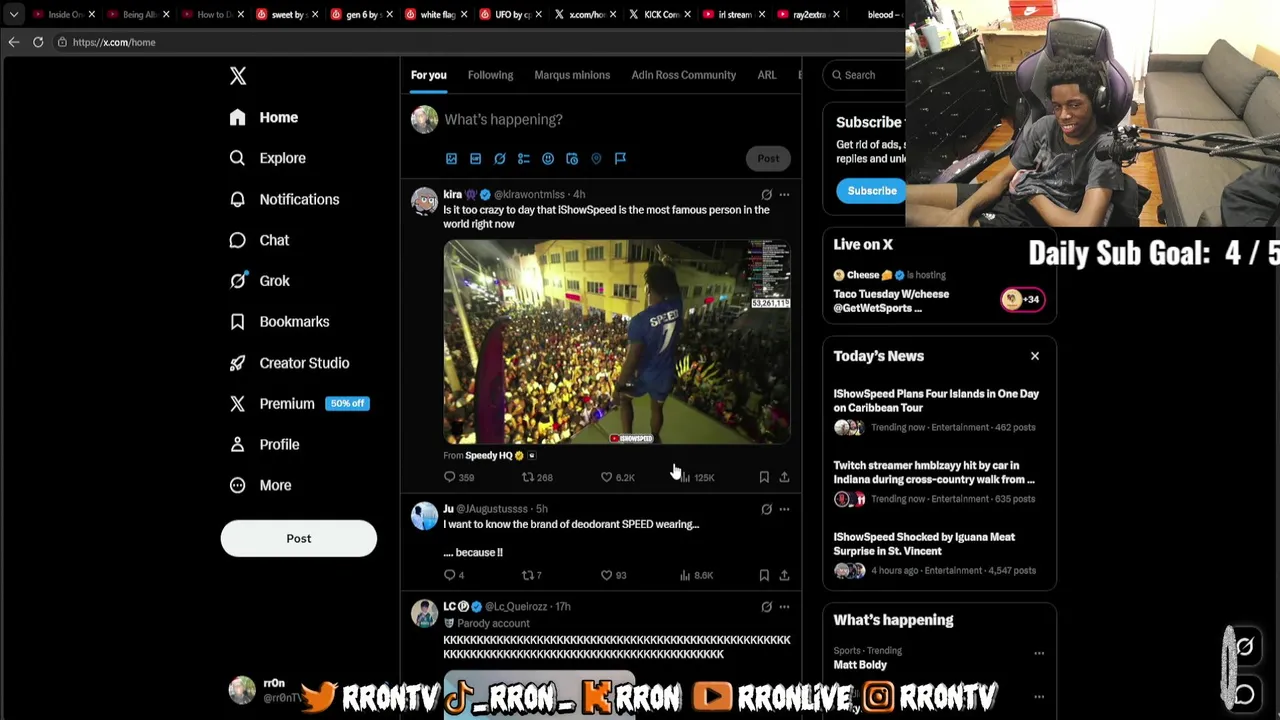Click the Grok icon on Ju's post
The image size is (1280, 720).
coord(766,509)
